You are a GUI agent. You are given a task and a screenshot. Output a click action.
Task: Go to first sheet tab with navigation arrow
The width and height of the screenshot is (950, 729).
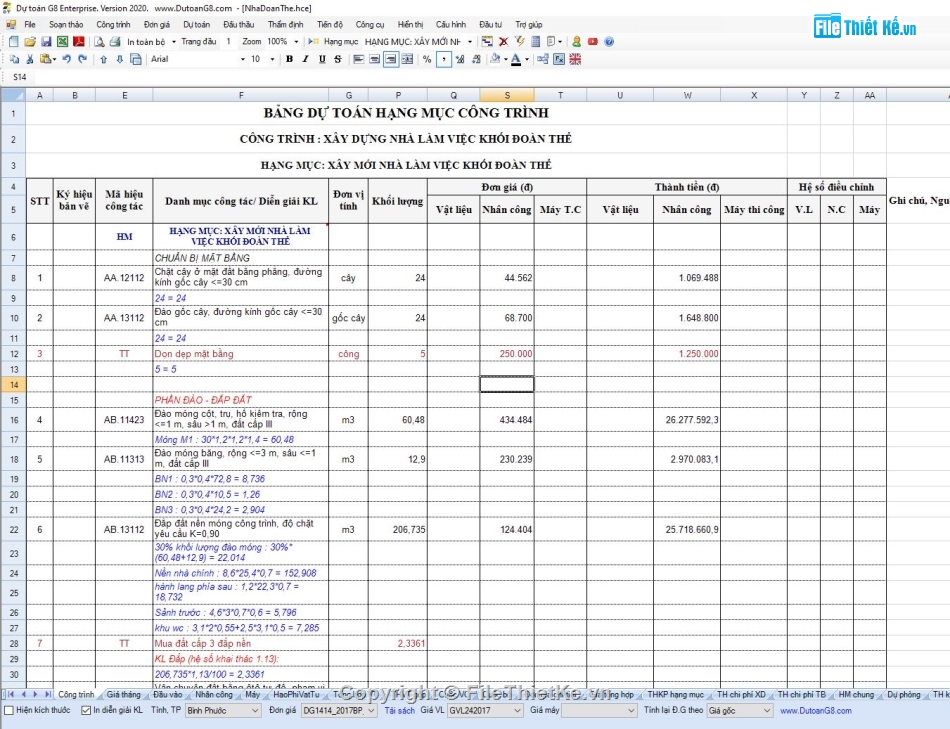click(x=10, y=694)
